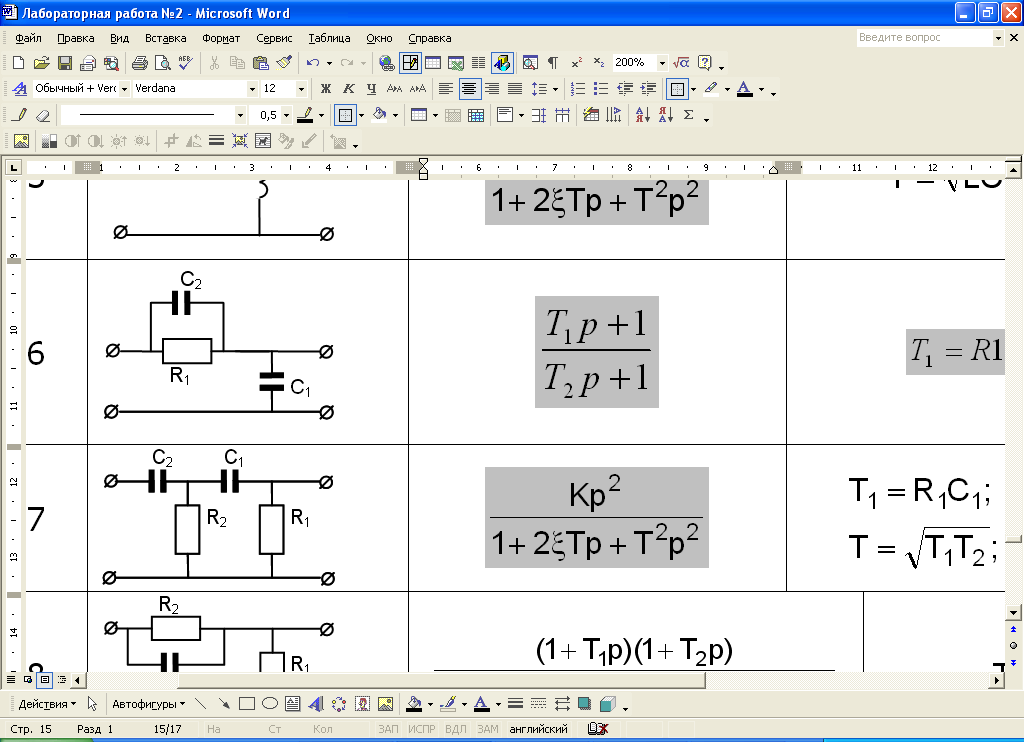Print the document using printer icon
This screenshot has height=742, width=1024.
coord(139,63)
